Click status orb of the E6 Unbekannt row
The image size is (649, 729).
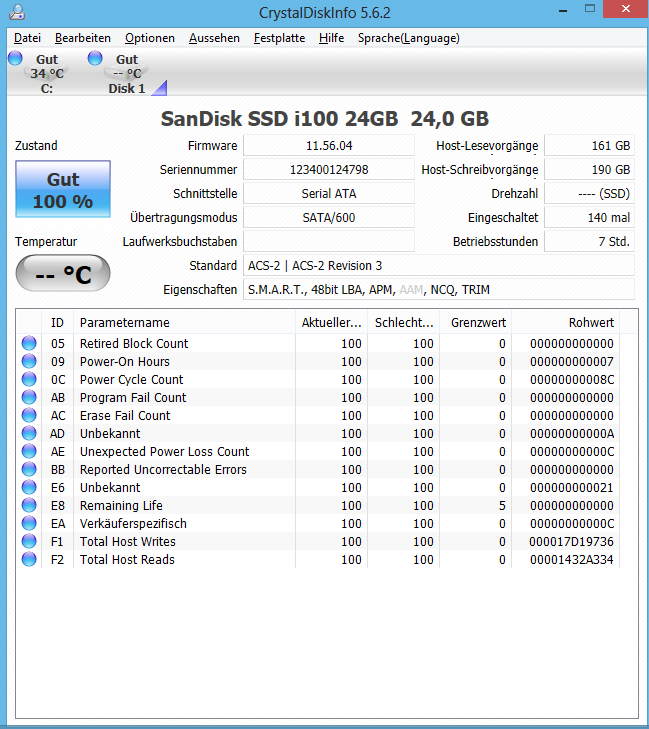(29, 487)
